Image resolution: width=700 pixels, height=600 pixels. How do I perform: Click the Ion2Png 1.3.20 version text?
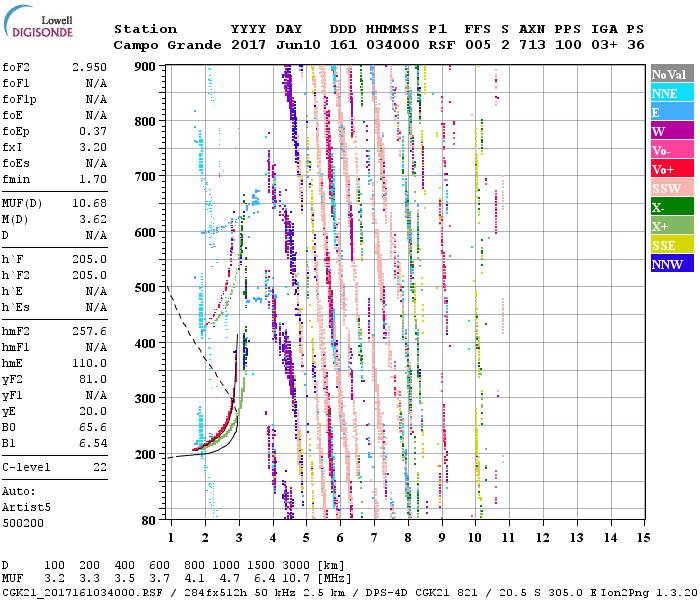pyautogui.click(x=649, y=593)
